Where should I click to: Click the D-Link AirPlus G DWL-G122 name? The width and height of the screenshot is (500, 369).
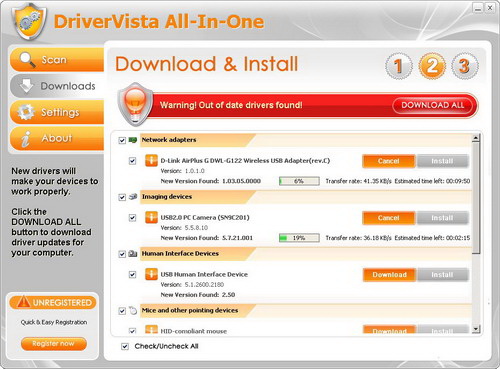[245, 161]
